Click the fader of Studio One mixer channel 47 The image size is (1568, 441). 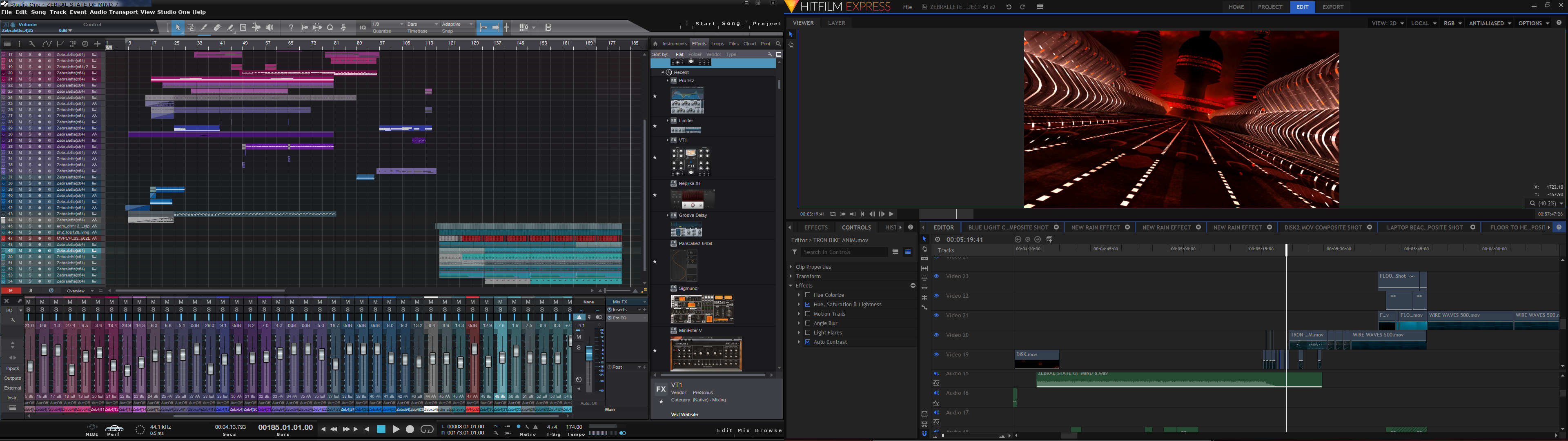pyautogui.click(x=474, y=349)
